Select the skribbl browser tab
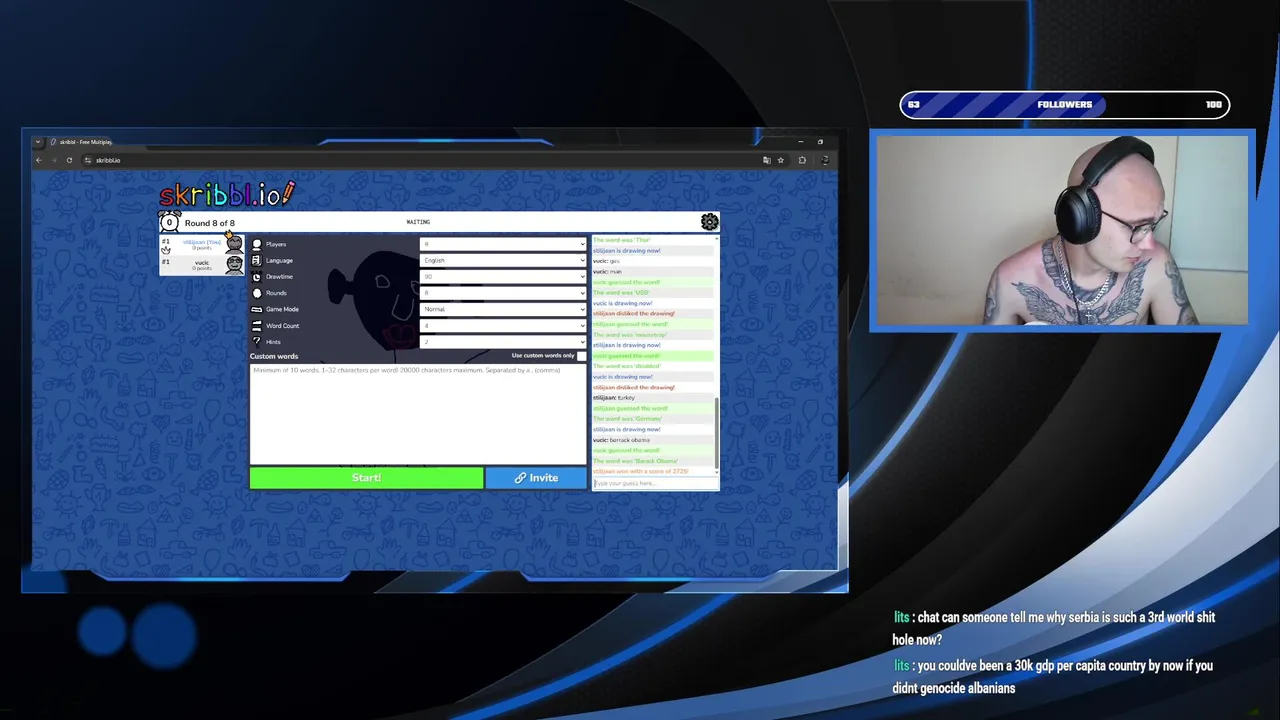The height and width of the screenshot is (720, 1280). pos(85,142)
